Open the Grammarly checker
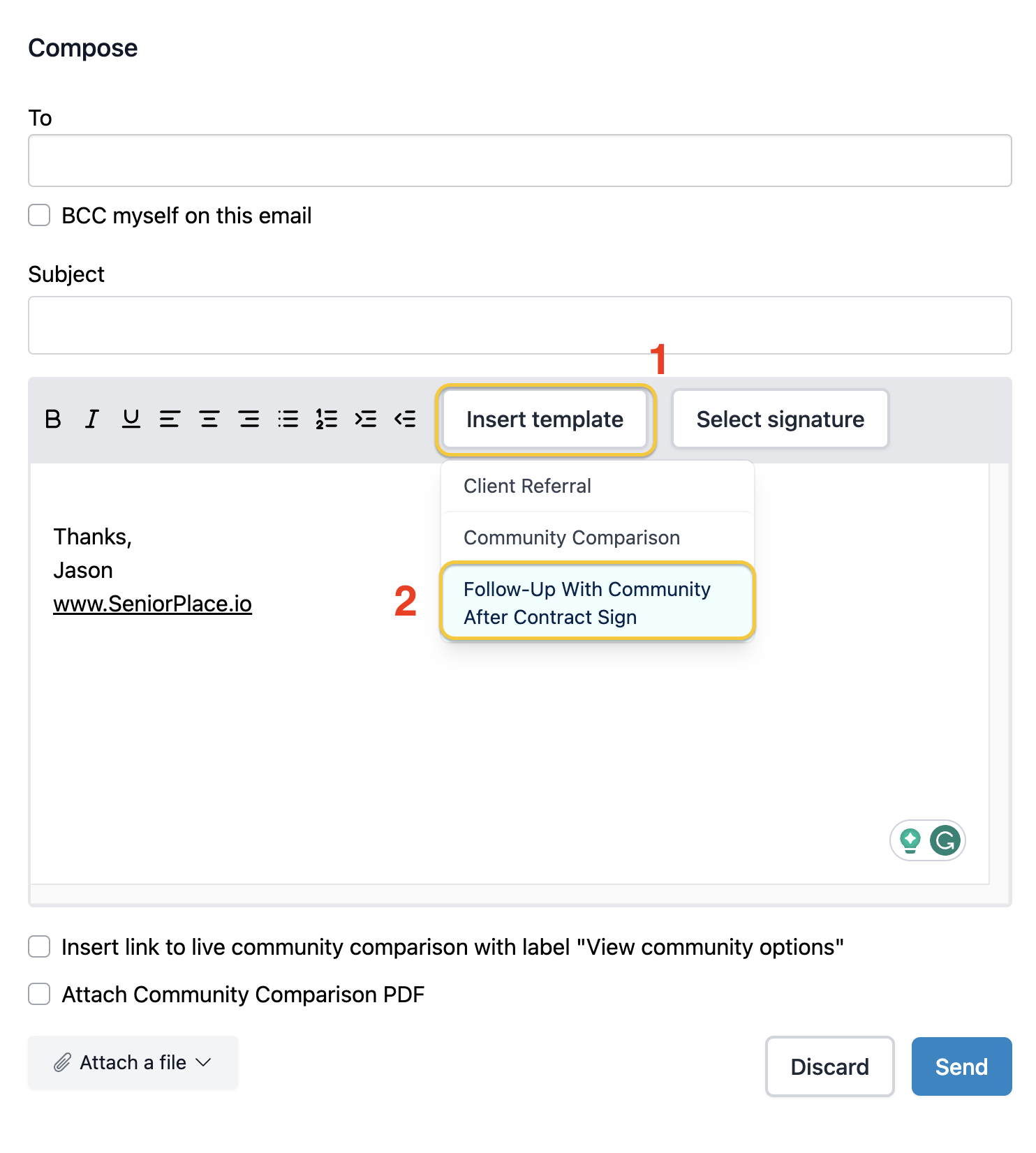This screenshot has height=1153, width=1036. click(946, 840)
